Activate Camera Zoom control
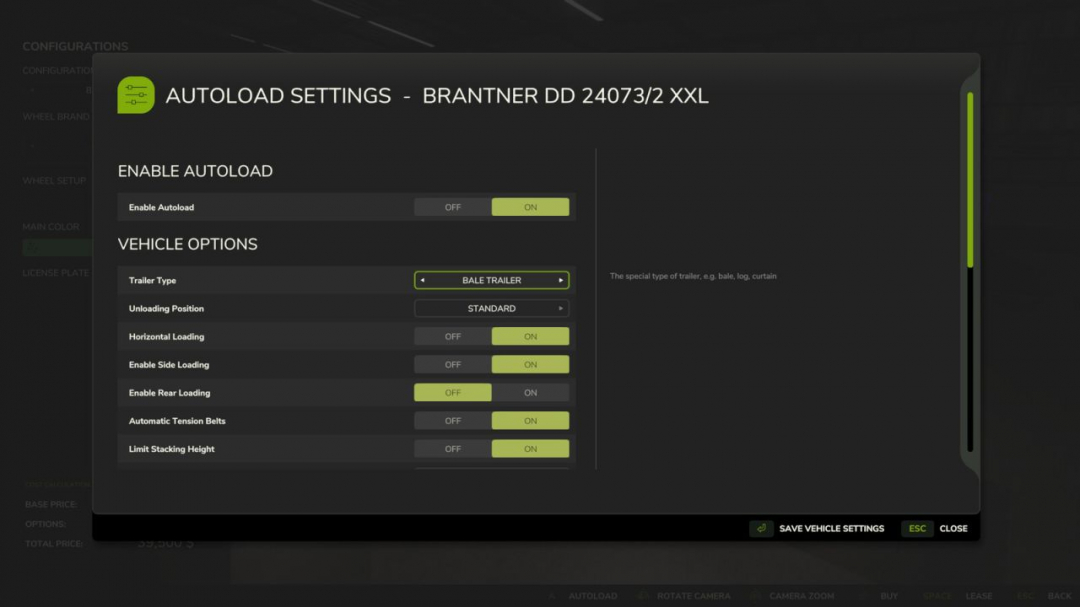Viewport: 1080px width, 607px height. pos(800,595)
